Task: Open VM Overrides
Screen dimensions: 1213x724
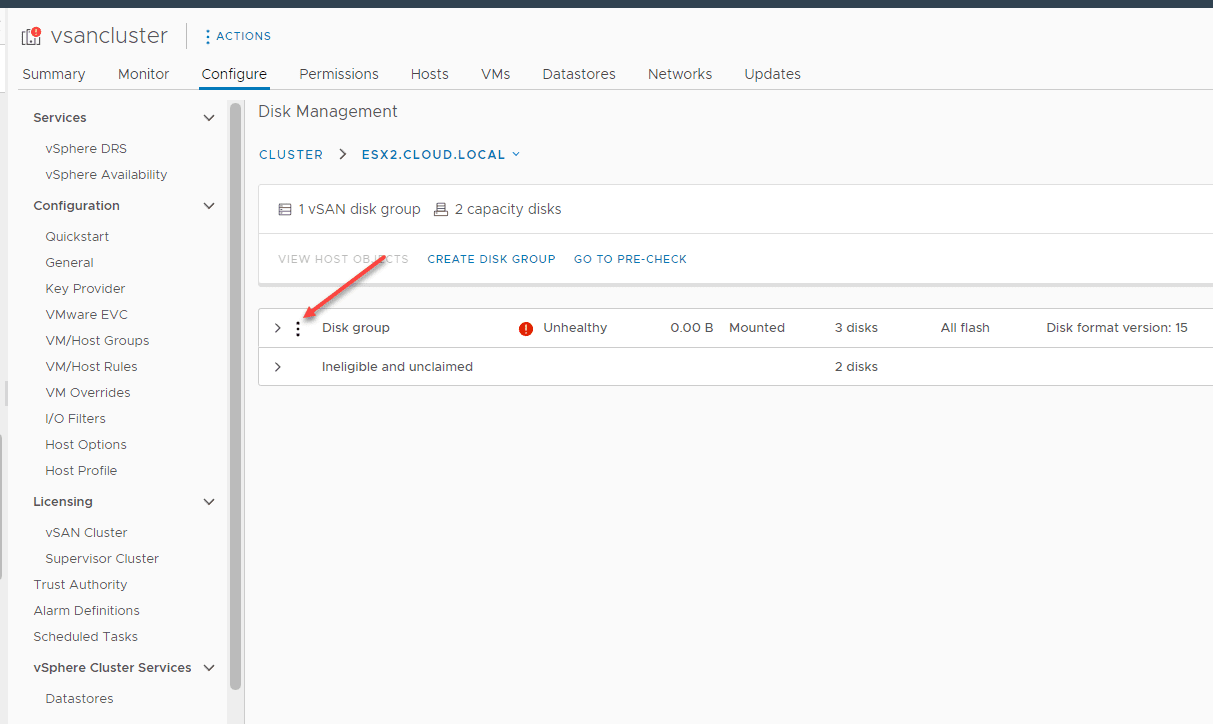Action: (x=88, y=393)
